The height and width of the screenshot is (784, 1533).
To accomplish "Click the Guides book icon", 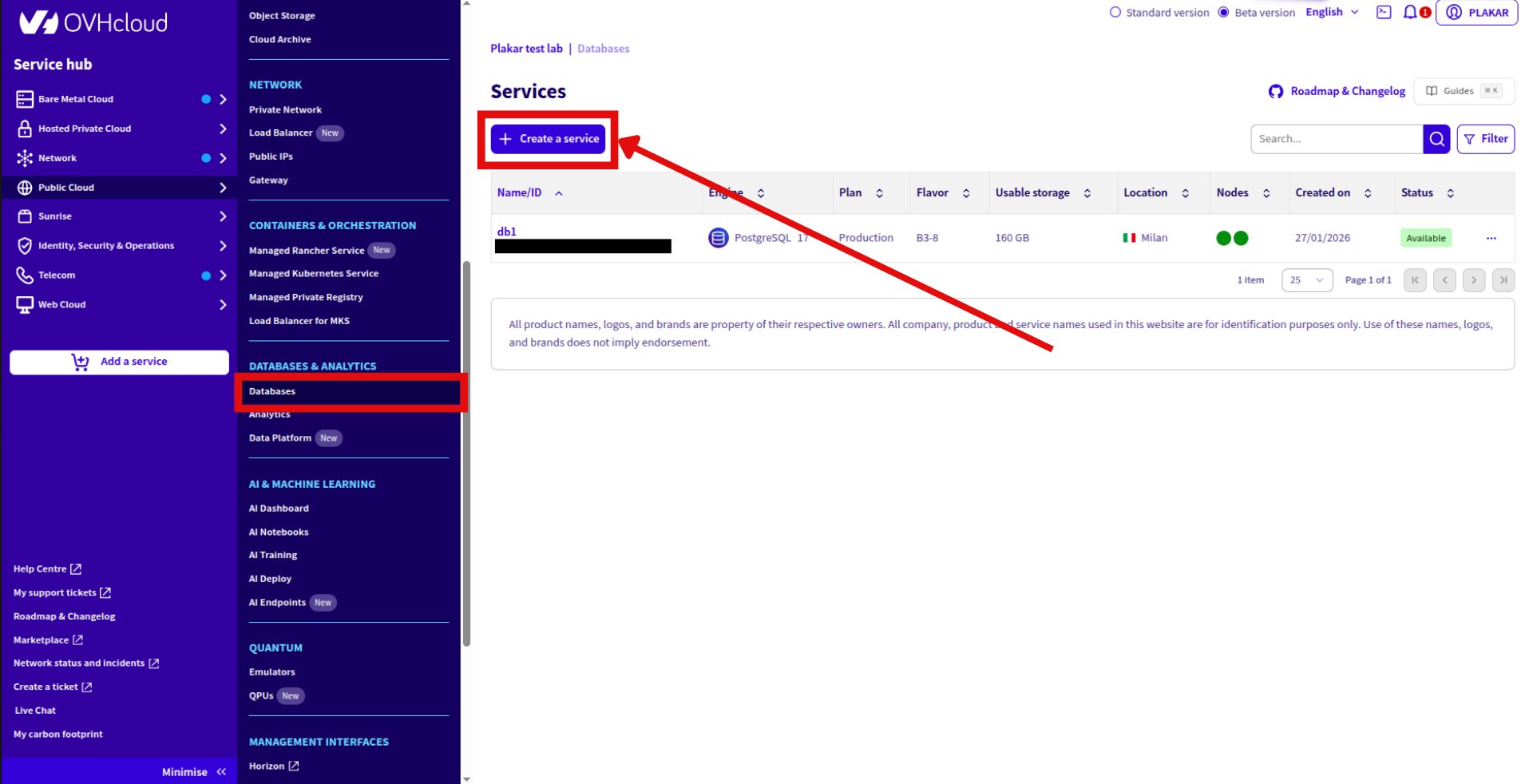I will tap(1432, 91).
